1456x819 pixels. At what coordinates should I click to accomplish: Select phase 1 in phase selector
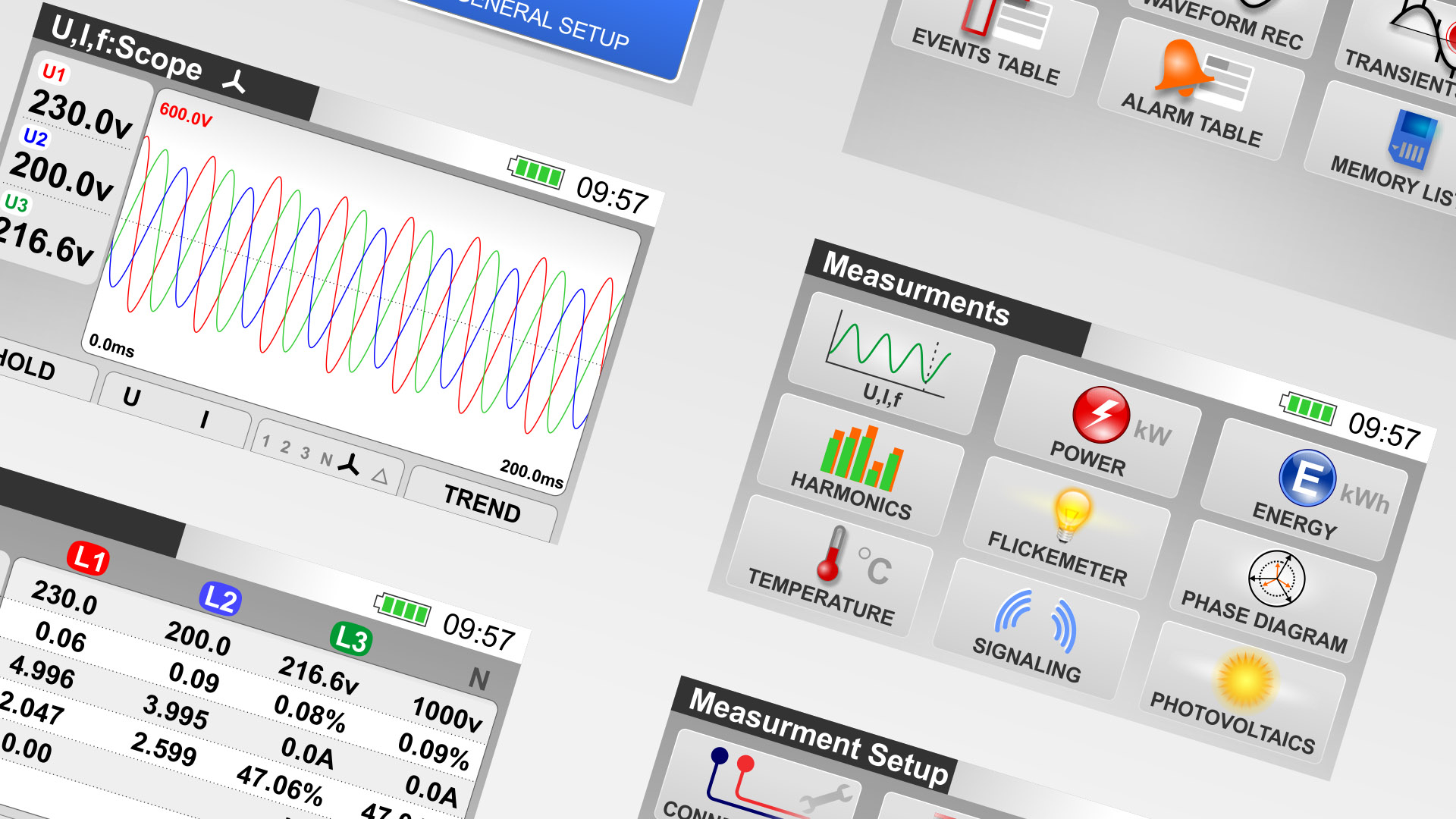point(266,441)
